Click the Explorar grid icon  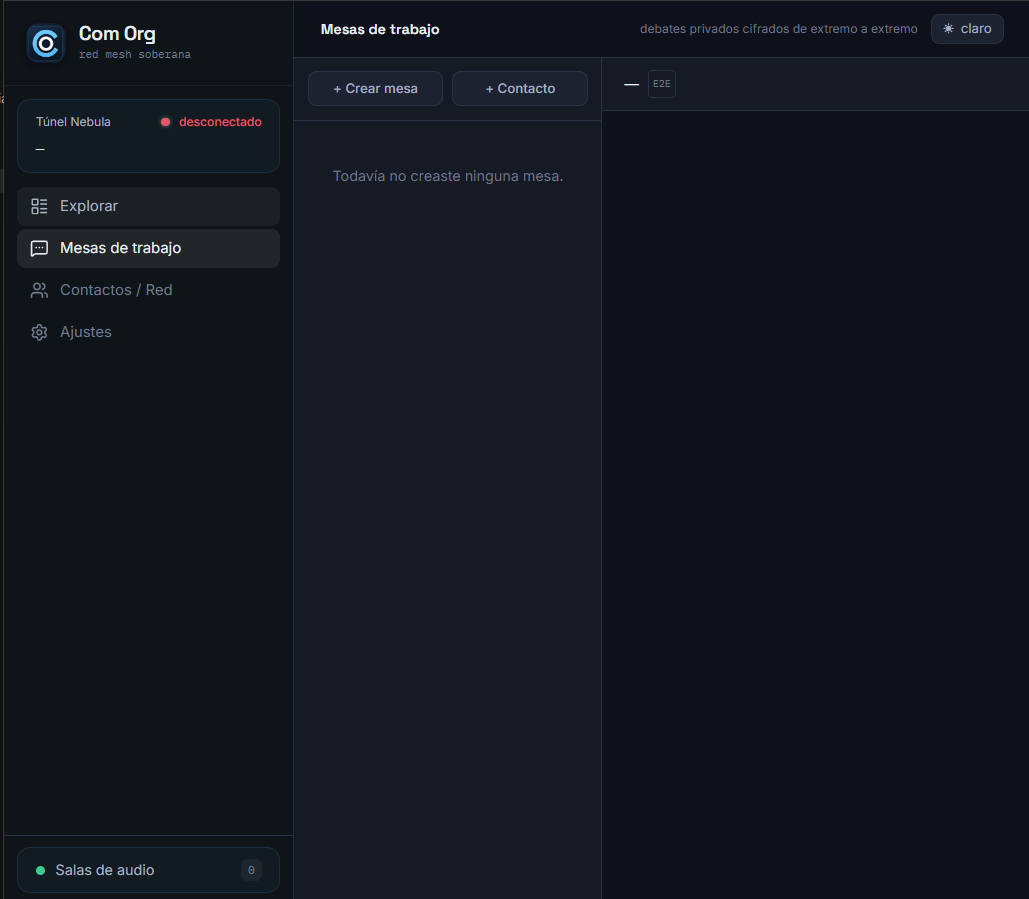click(x=39, y=207)
